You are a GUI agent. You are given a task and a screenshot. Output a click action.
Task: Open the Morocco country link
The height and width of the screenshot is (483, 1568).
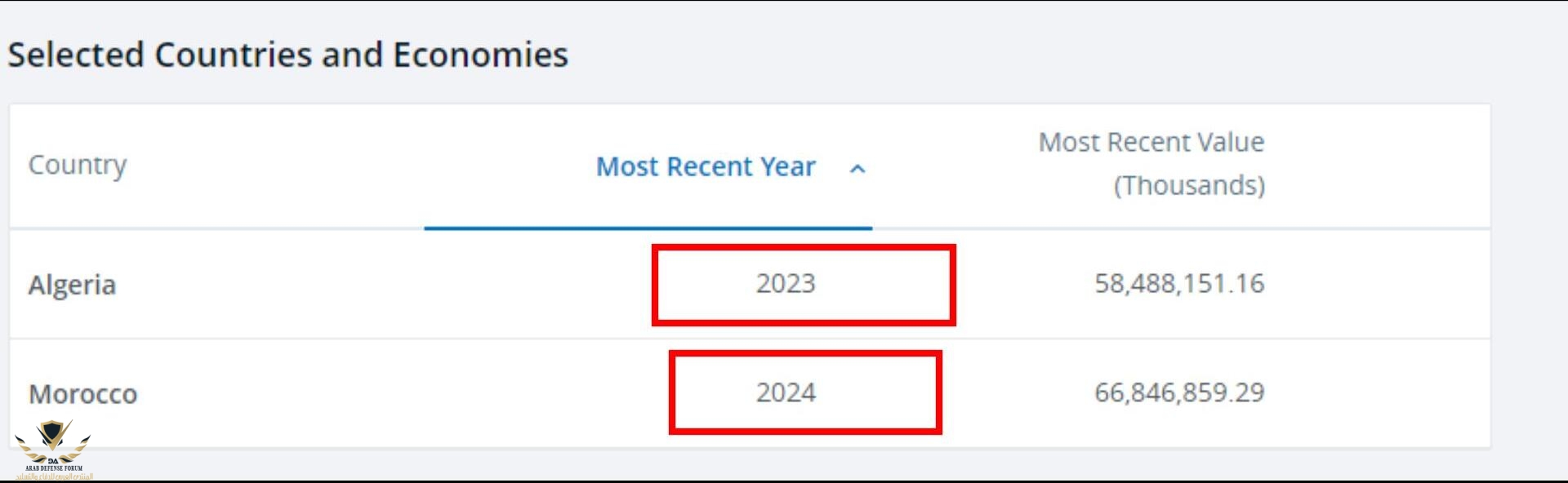82,394
